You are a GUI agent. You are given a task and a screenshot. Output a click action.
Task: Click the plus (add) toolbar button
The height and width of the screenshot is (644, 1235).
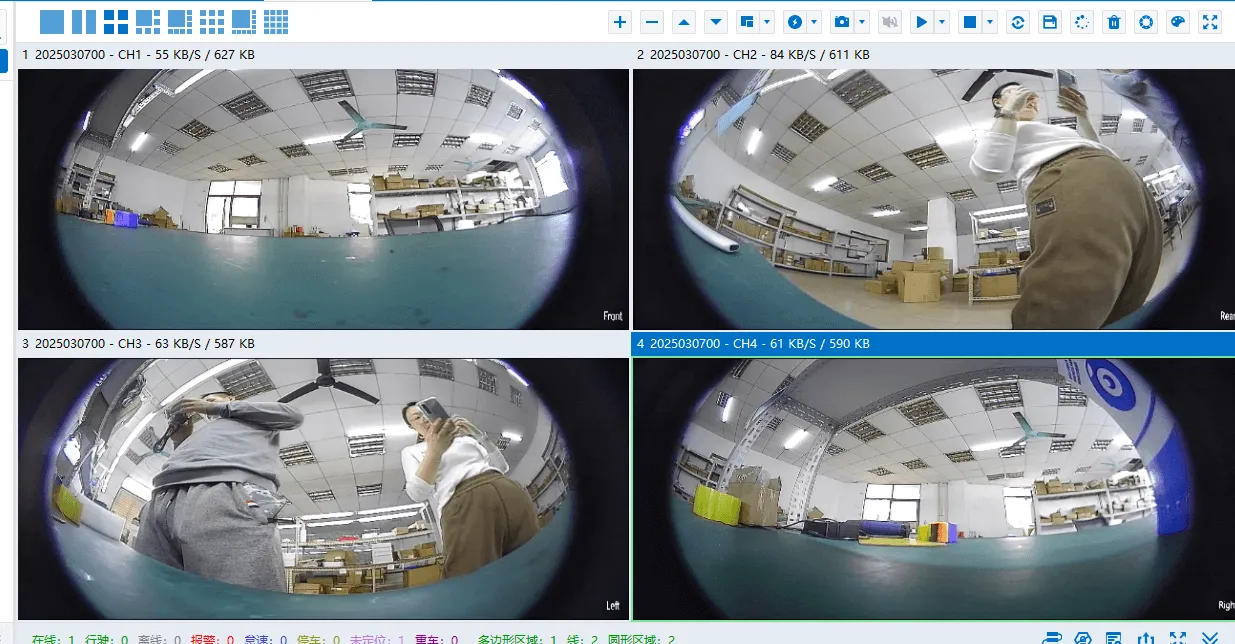pyautogui.click(x=620, y=22)
